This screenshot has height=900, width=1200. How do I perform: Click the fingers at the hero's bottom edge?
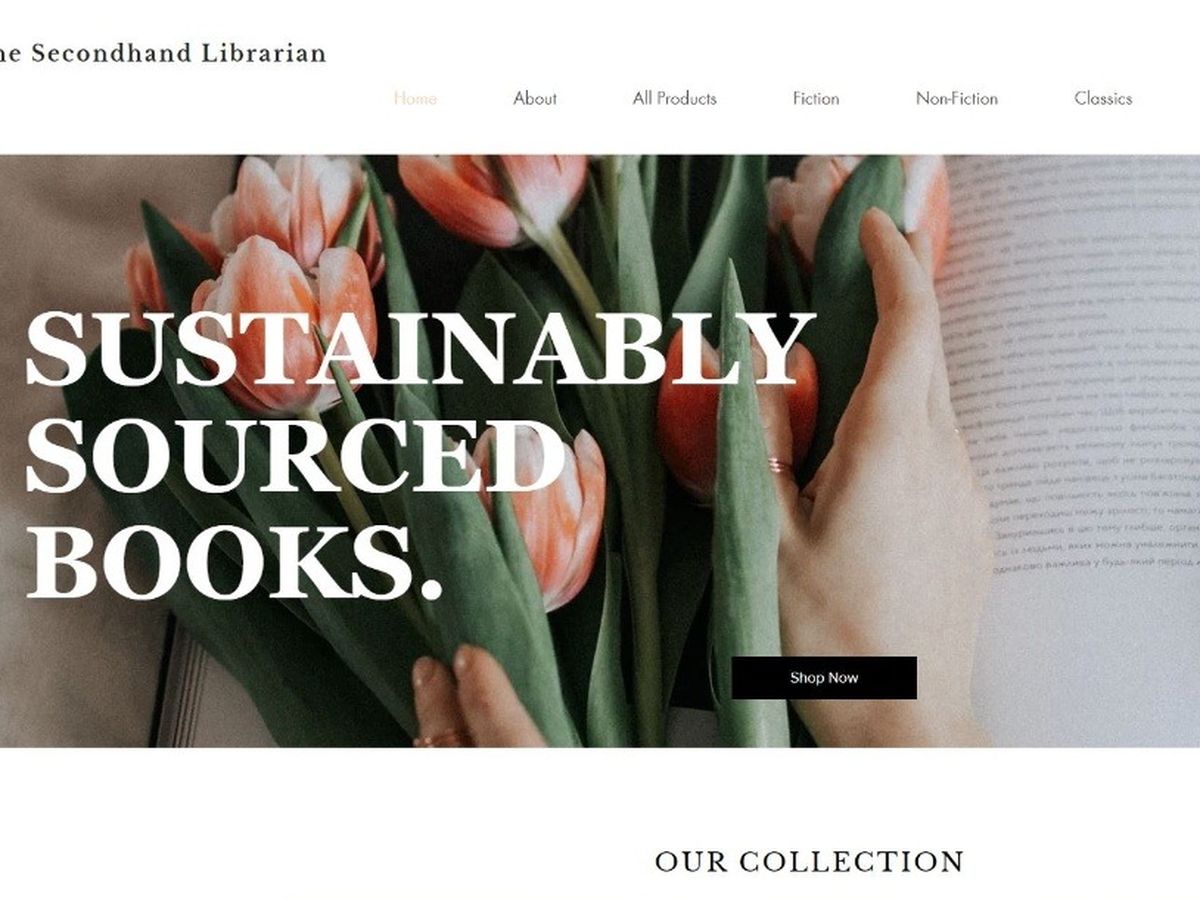click(475, 697)
